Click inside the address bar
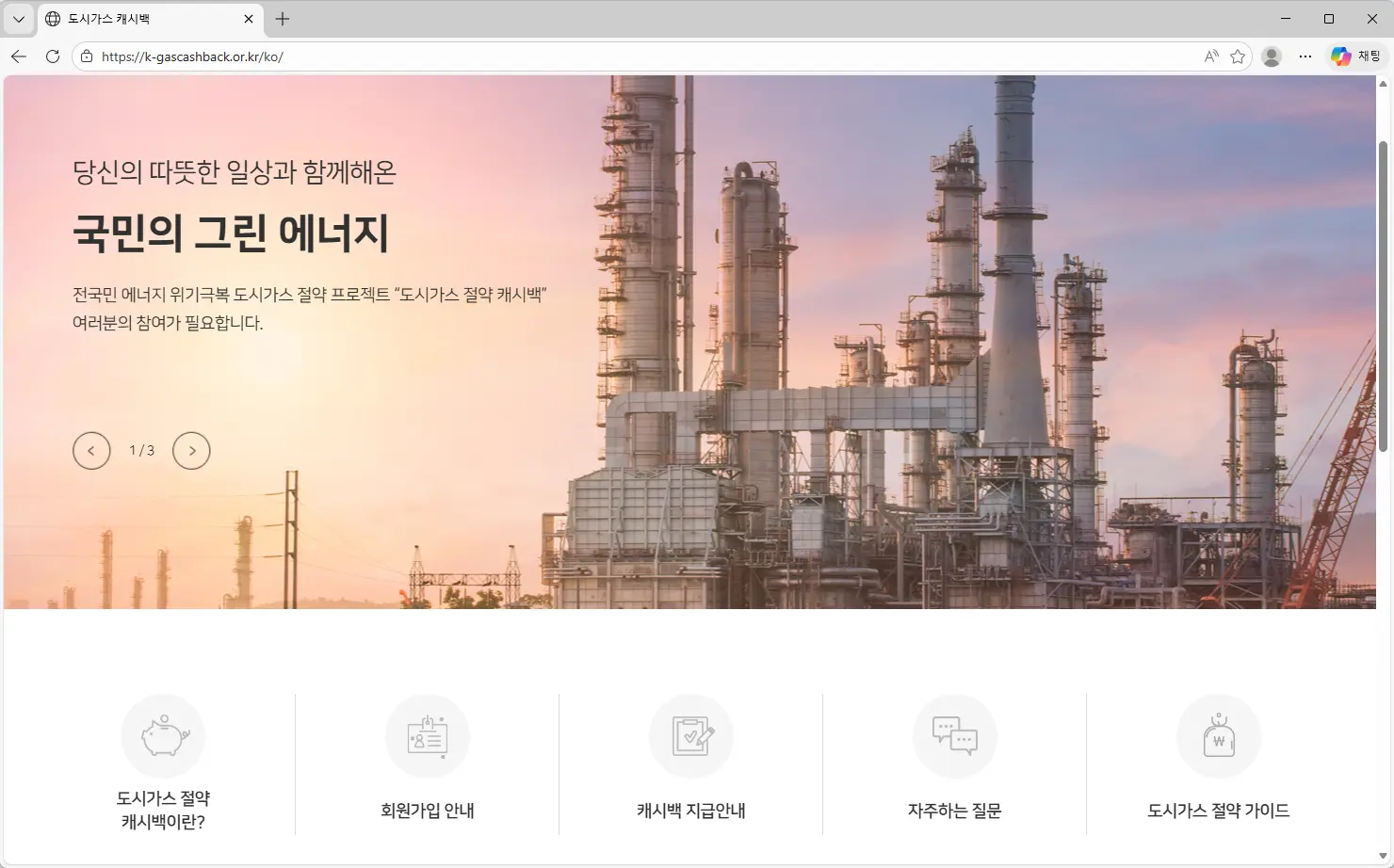The width and height of the screenshot is (1394, 868). [x=377, y=56]
